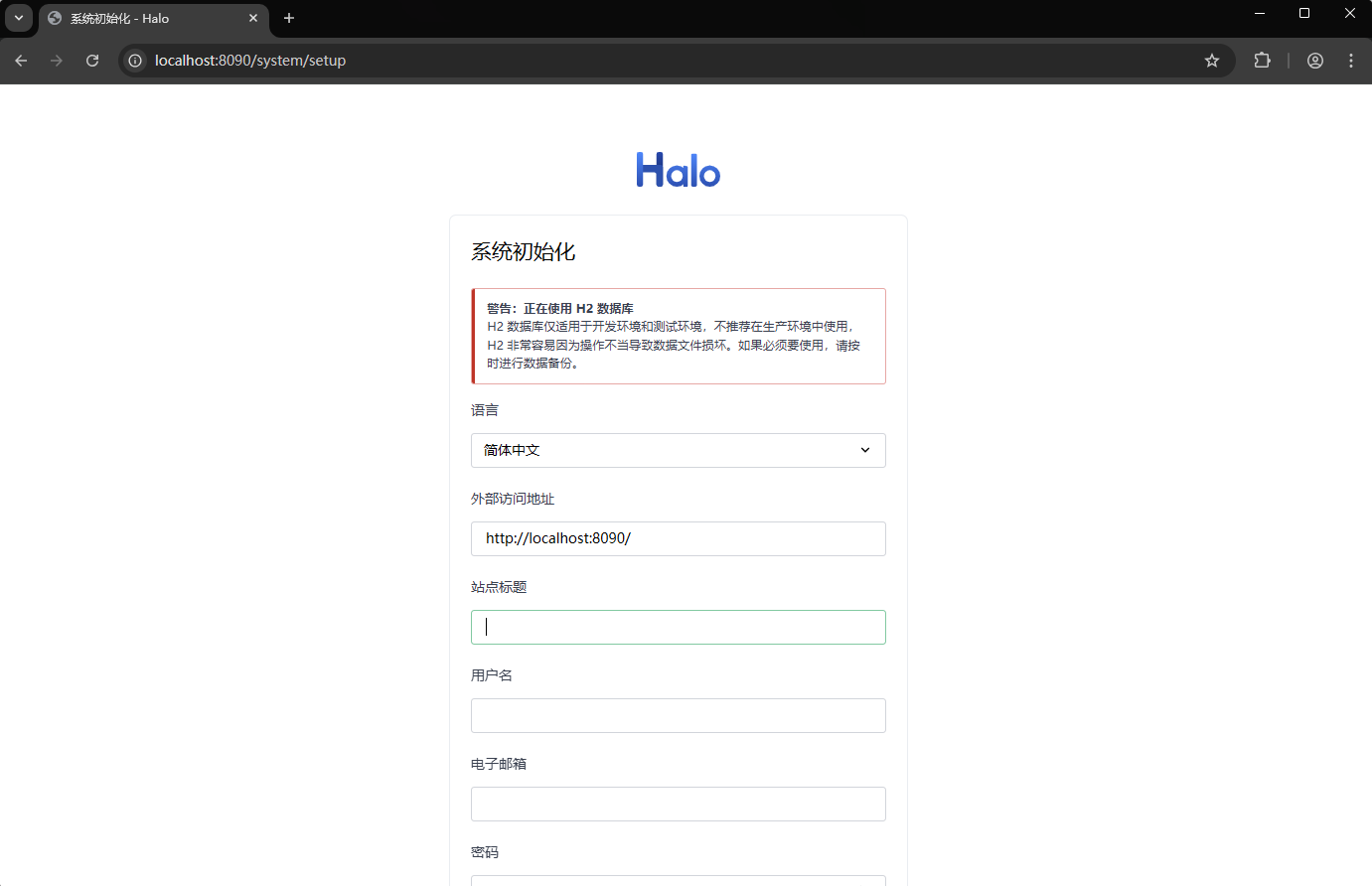The image size is (1372, 886).
Task: Click the 语言 label
Action: tap(485, 410)
